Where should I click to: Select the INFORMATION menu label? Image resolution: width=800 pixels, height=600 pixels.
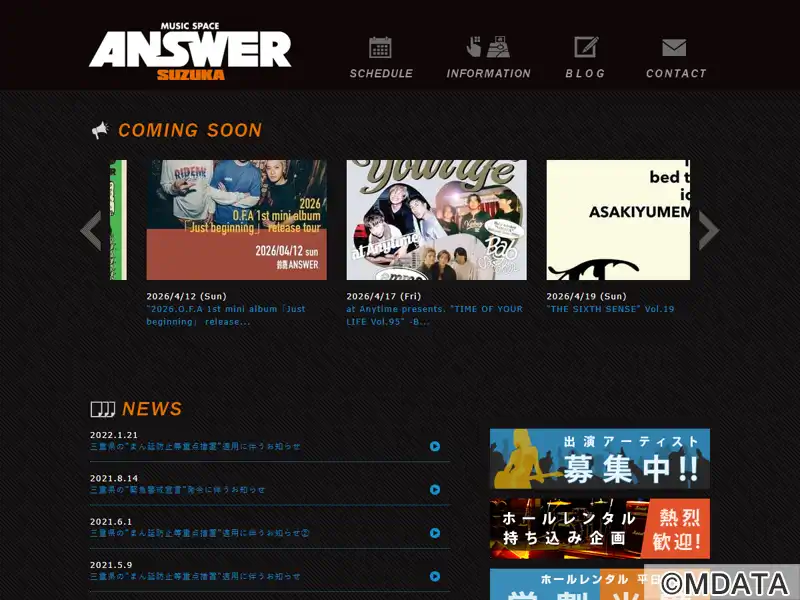488,73
